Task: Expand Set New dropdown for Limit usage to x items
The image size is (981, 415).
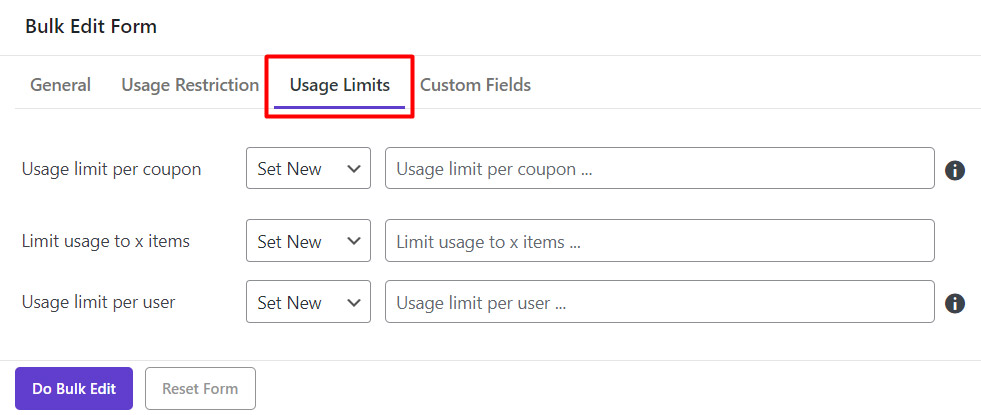Action: [307, 241]
